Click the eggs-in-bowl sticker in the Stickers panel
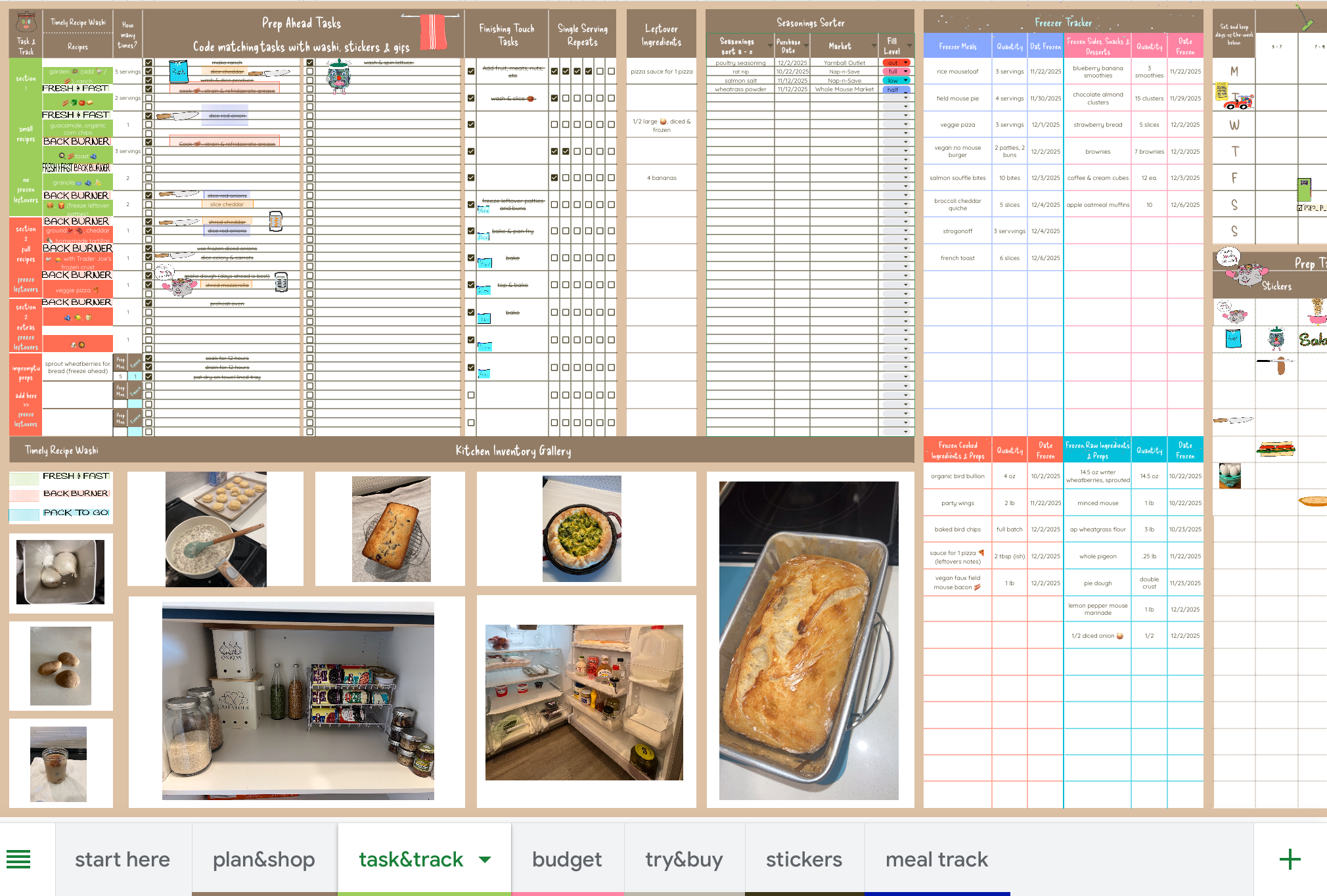The width and height of the screenshot is (1327, 896). pyautogui.click(x=1229, y=475)
